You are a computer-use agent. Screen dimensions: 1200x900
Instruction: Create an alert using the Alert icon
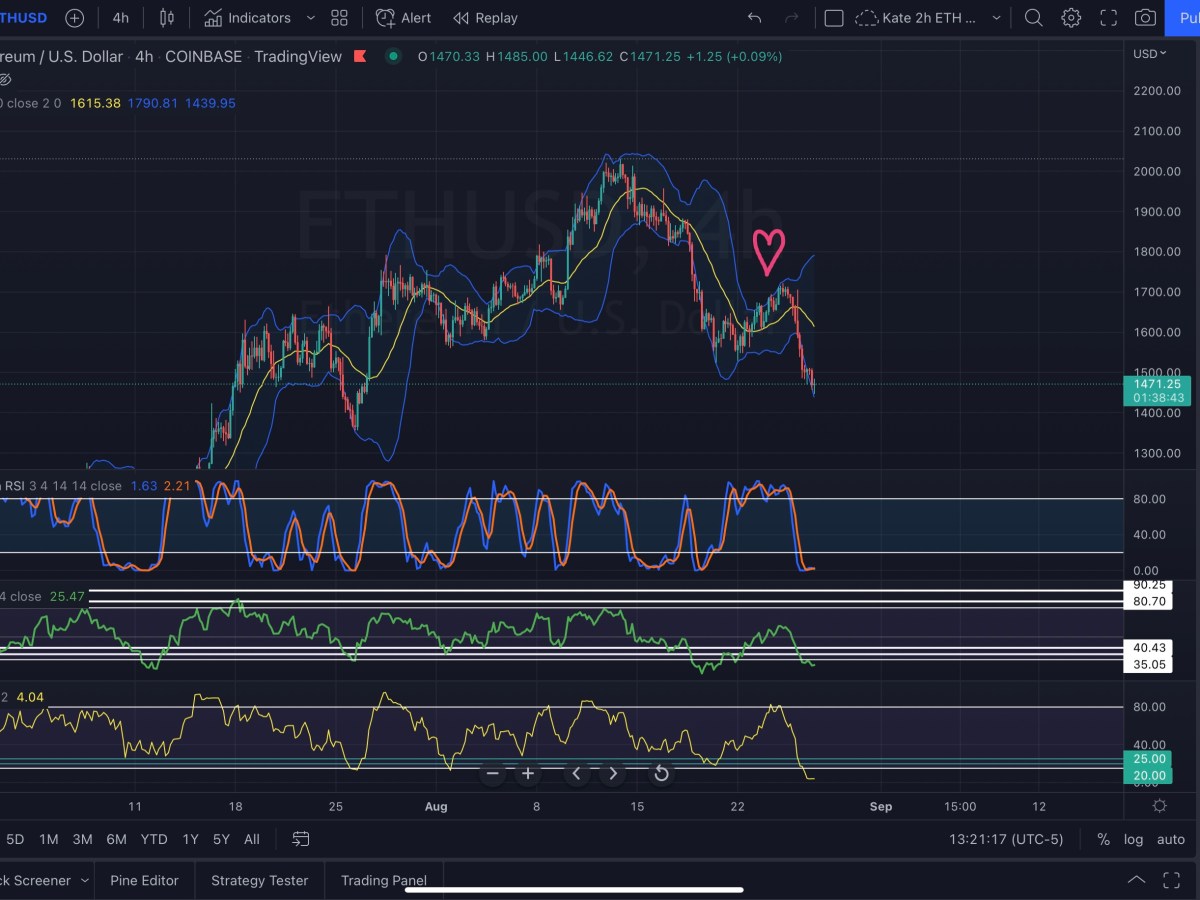(402, 17)
